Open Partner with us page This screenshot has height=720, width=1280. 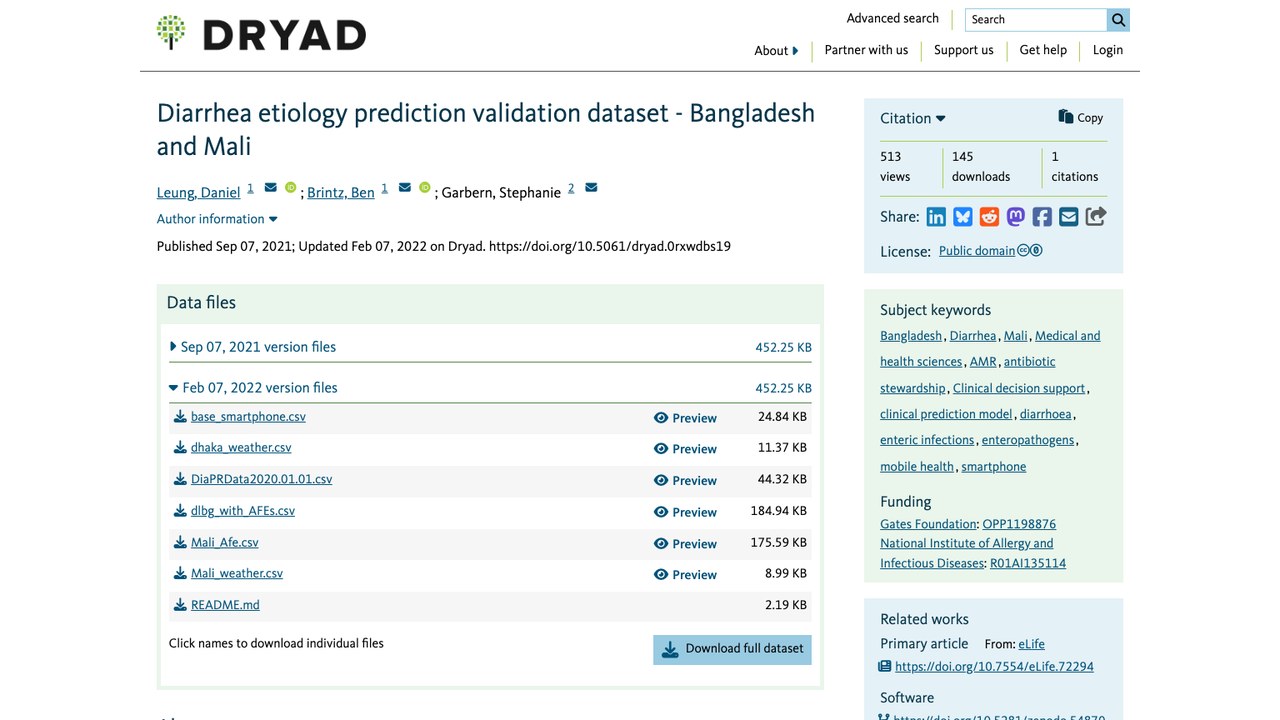(866, 50)
